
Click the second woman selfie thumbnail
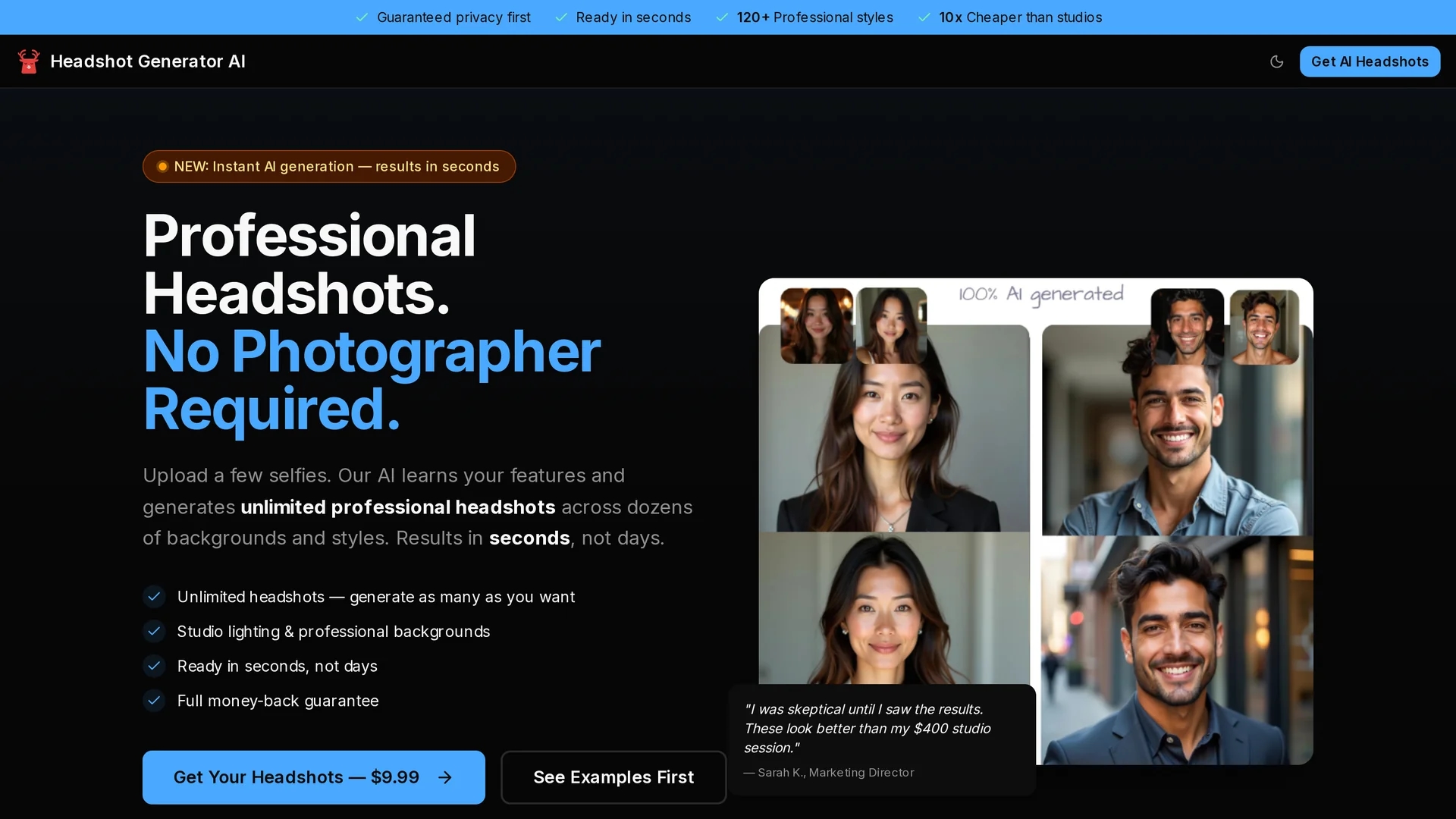point(891,325)
